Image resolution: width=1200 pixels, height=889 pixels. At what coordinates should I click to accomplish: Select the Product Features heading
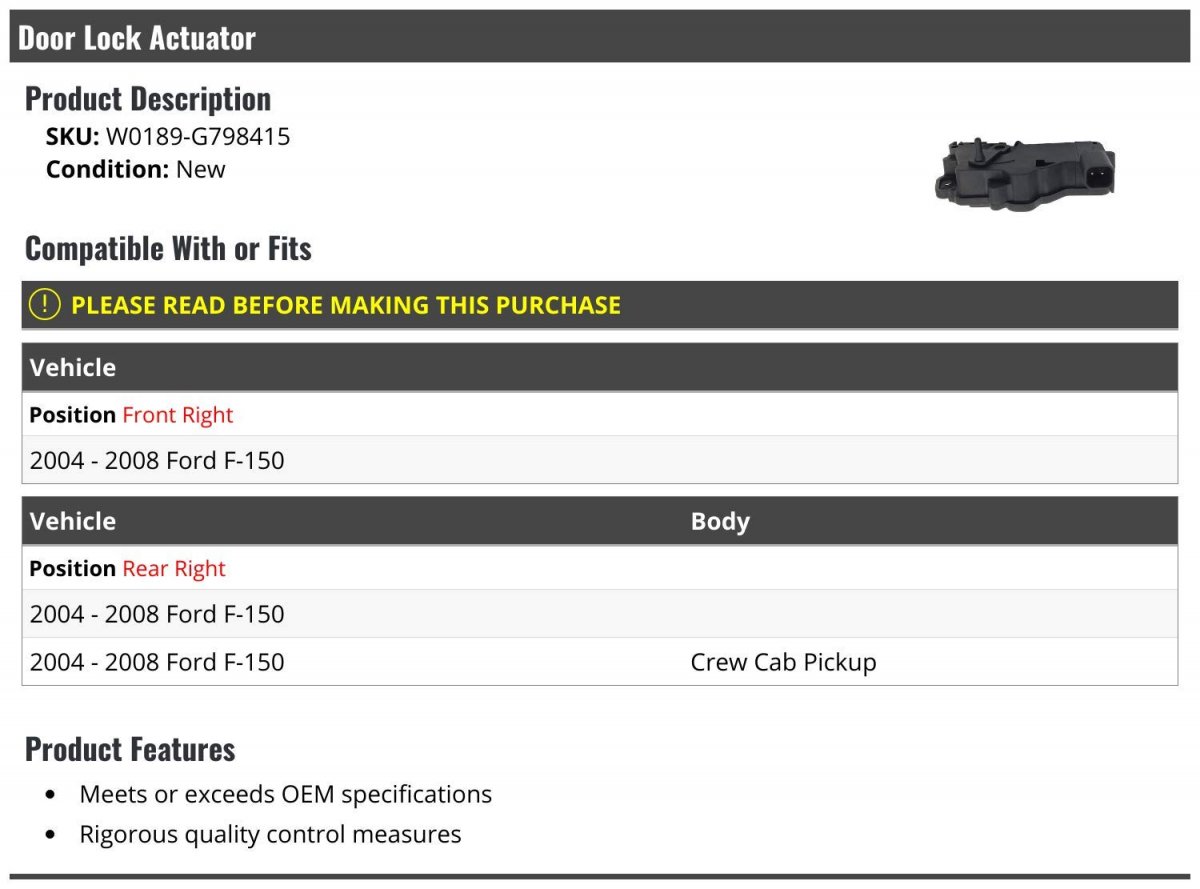pos(130,749)
